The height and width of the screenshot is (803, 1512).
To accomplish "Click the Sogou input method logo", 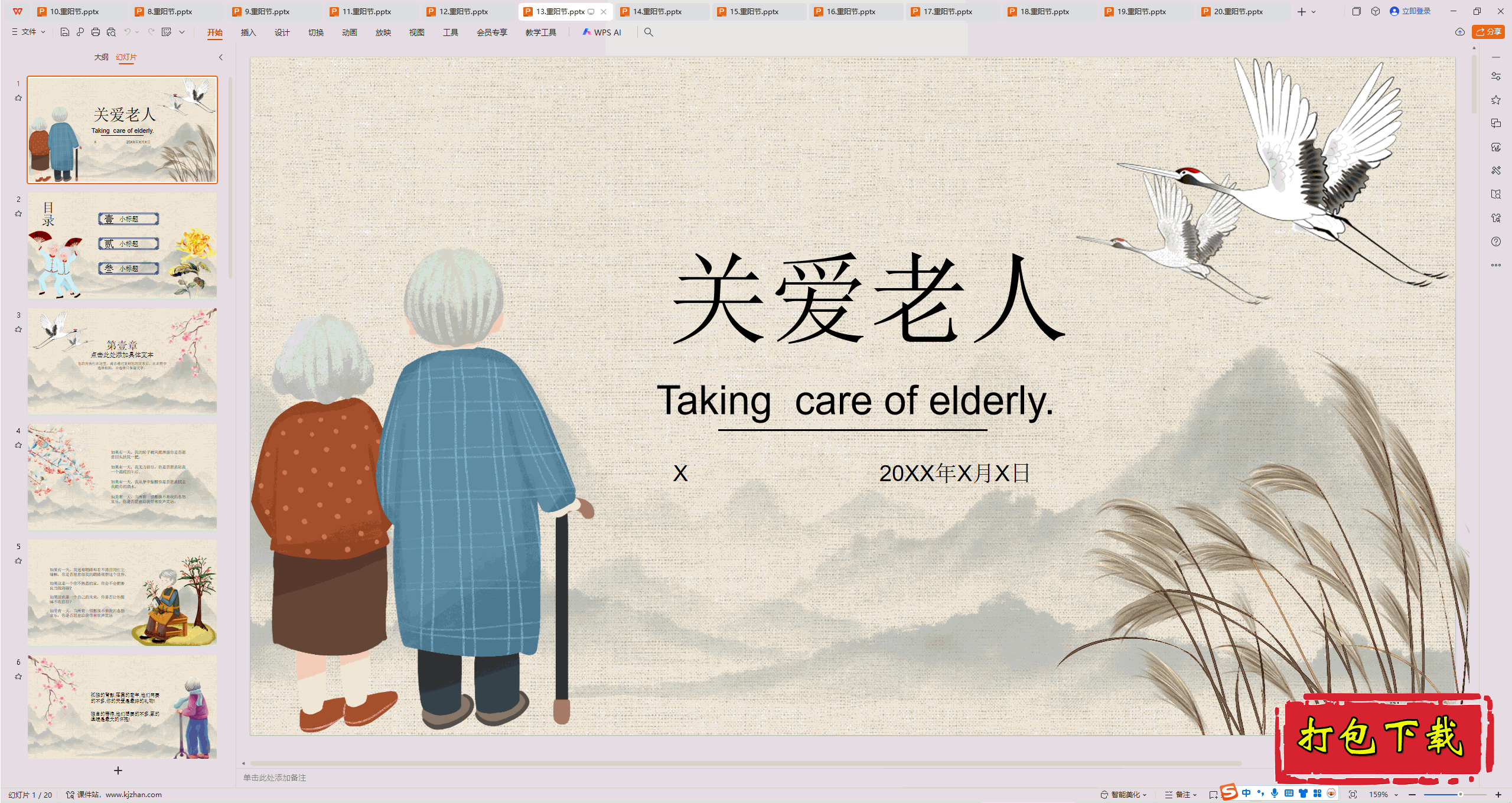I will pos(1229,792).
